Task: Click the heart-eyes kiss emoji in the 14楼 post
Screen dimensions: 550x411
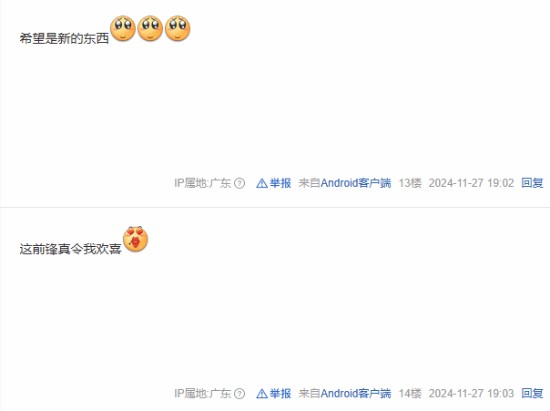Action: pos(135,239)
